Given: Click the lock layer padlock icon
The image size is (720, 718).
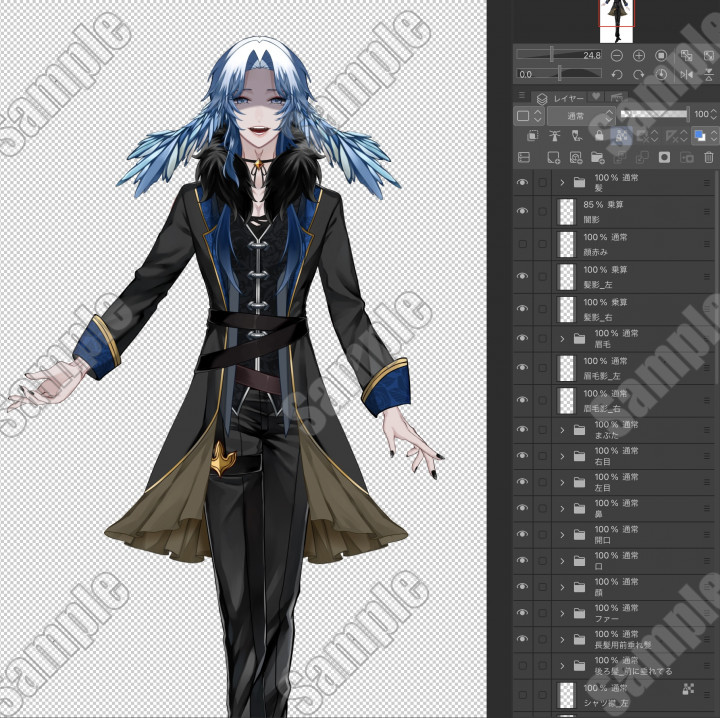Looking at the screenshot, I should point(599,136).
